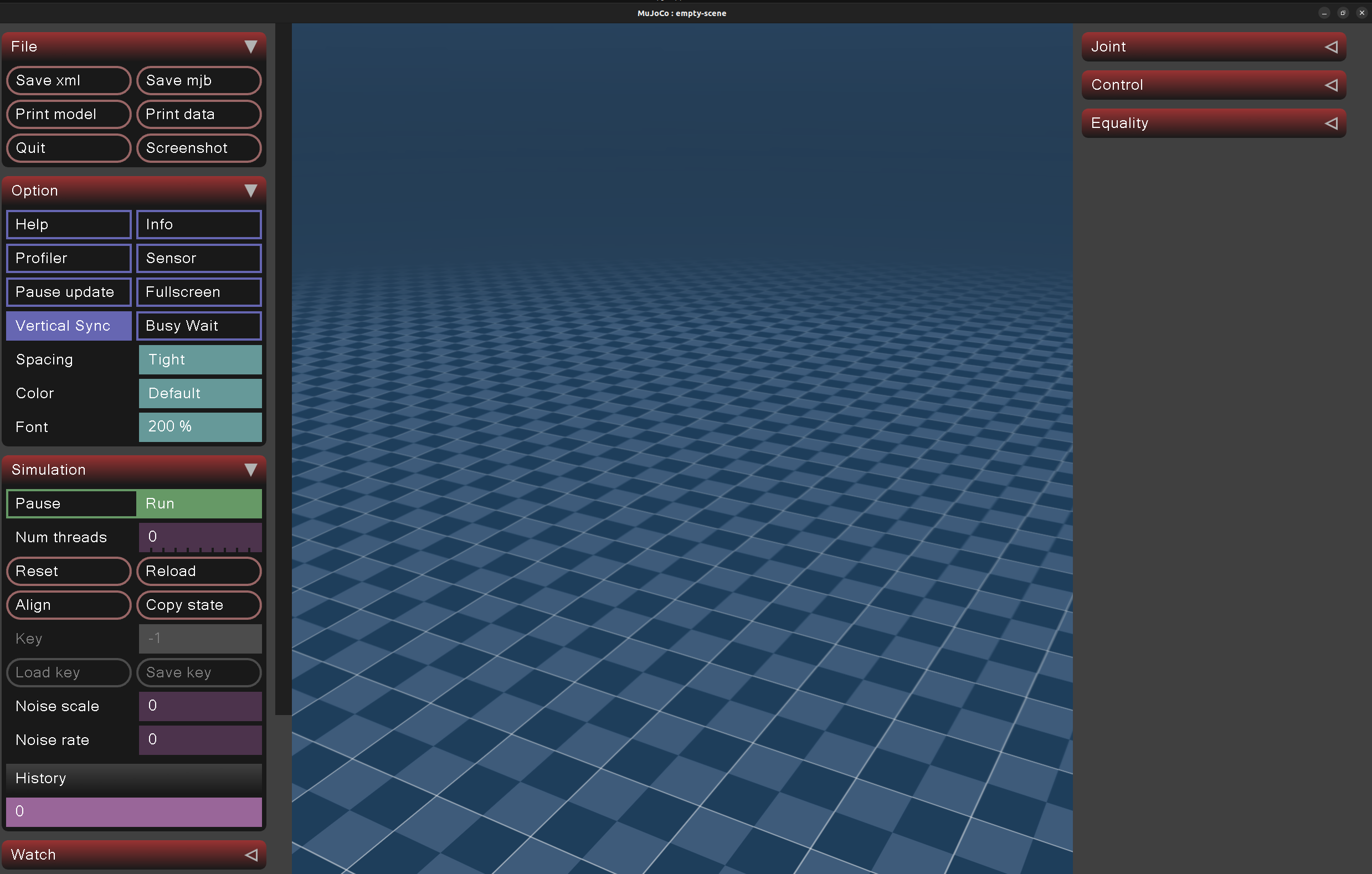Enable the Profiler display
The image size is (1372, 874).
[x=69, y=258]
